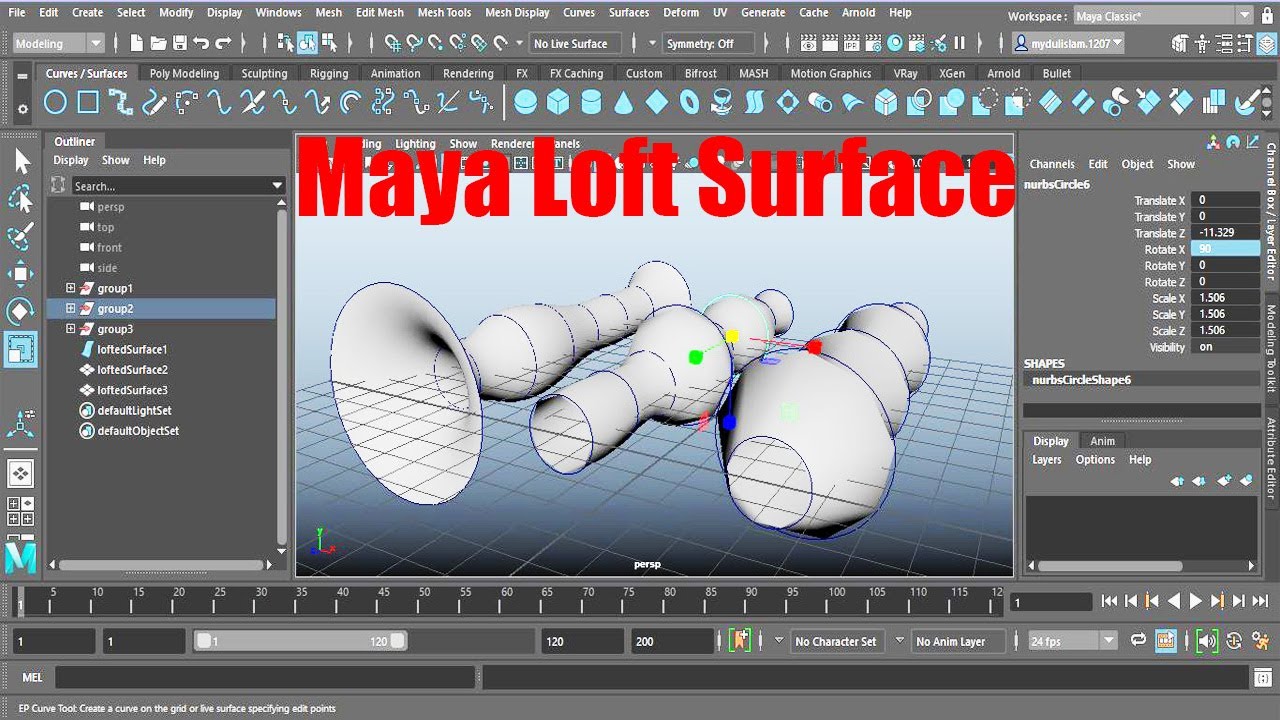Activate the Scale tool in the toolbox
Image resolution: width=1280 pixels, height=720 pixels.
21,349
